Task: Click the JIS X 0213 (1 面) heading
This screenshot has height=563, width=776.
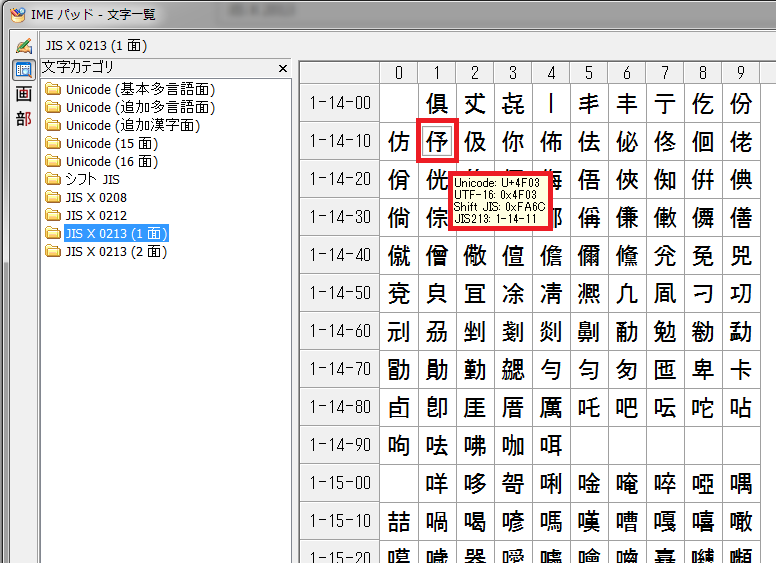Action: pos(97,46)
